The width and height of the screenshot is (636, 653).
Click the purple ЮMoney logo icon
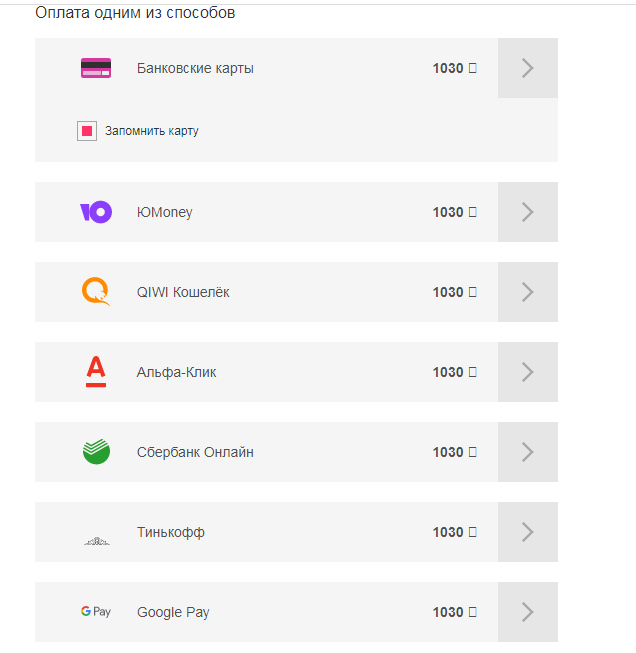96,212
